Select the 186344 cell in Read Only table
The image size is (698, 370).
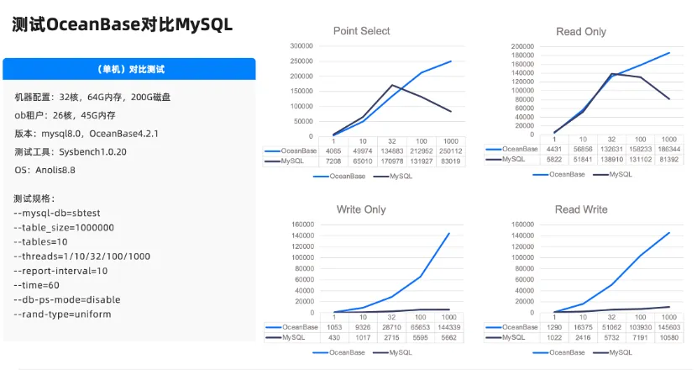click(669, 149)
